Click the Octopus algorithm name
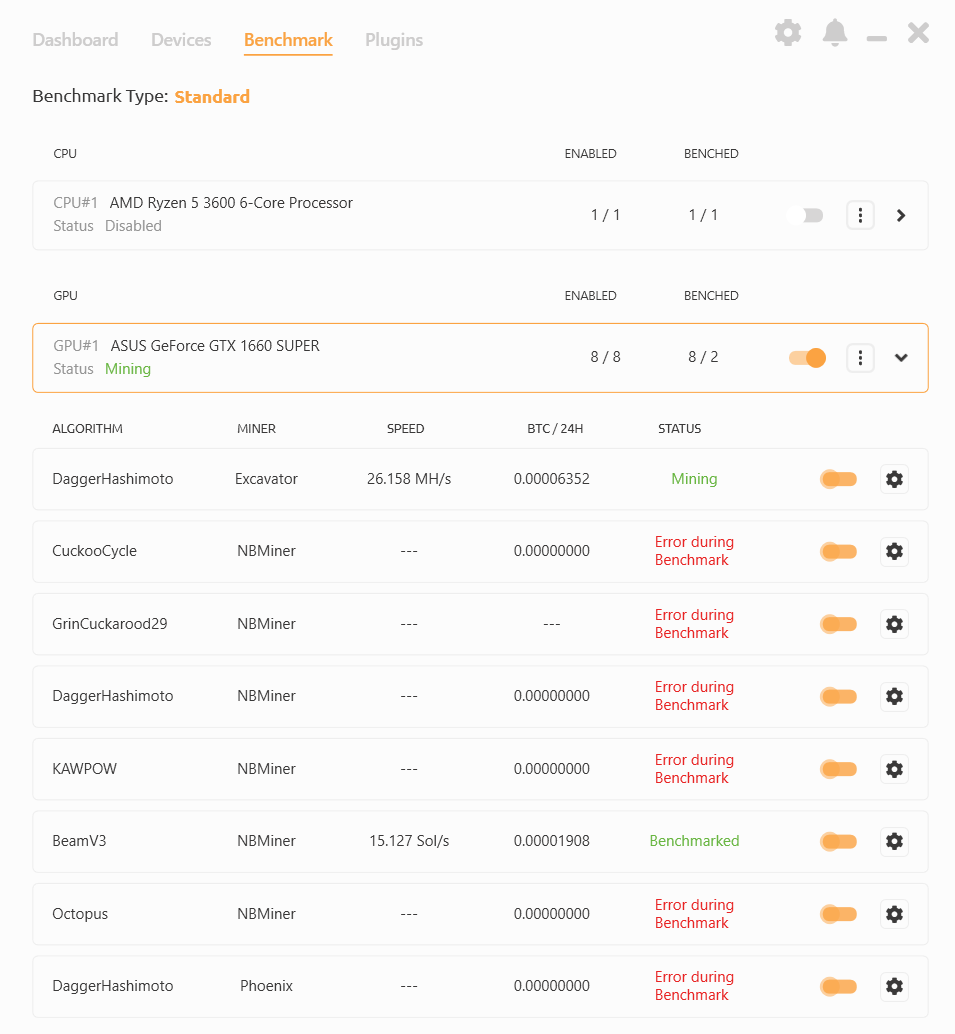955x1034 pixels. (80, 914)
